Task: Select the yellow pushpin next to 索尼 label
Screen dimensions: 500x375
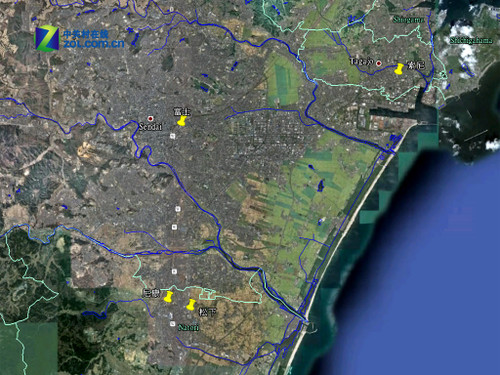Action: click(x=399, y=69)
